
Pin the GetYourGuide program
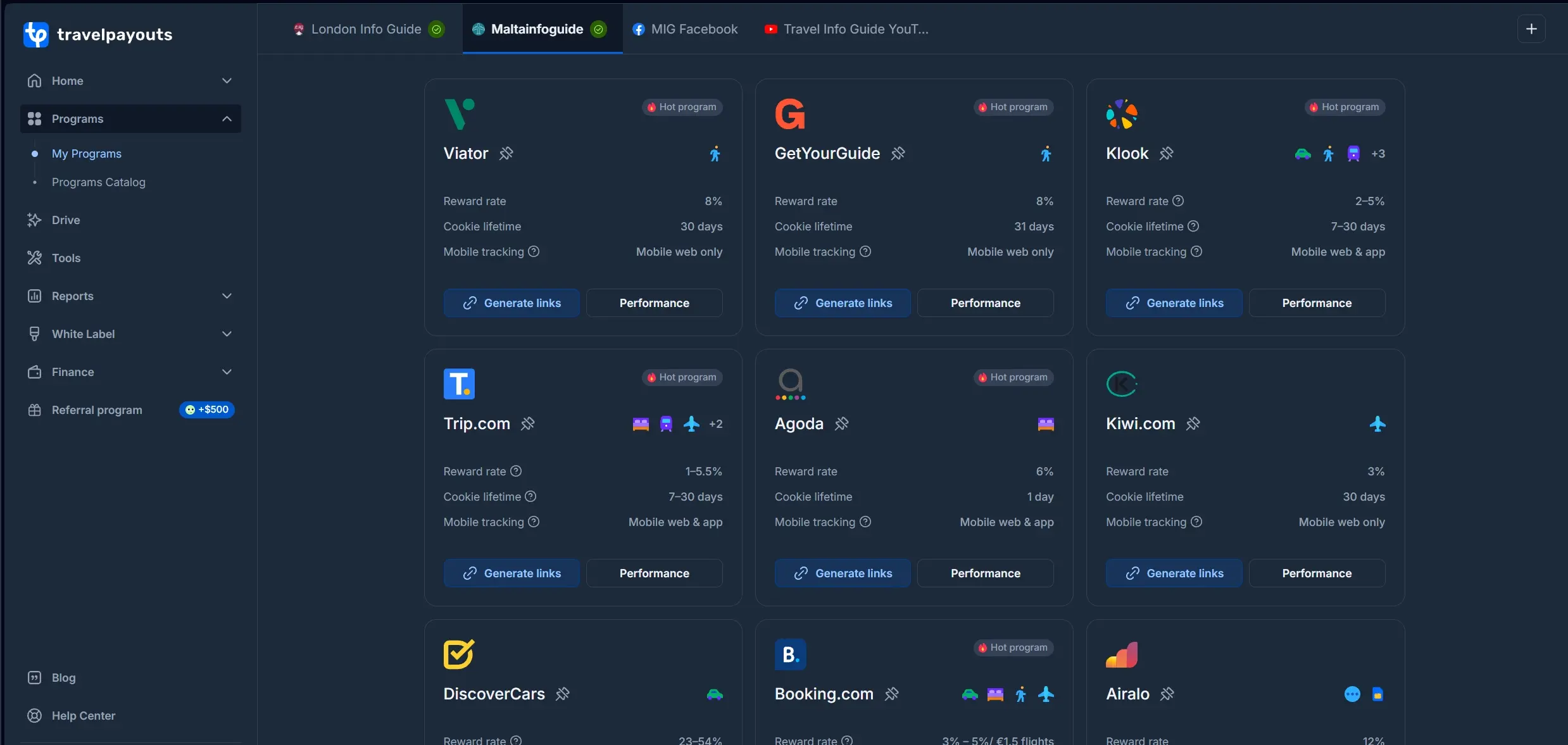(898, 153)
